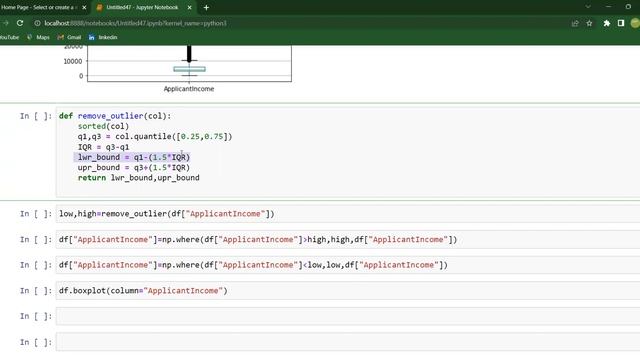Bookmark this page with the star icon
Screen dimensions: 640x360
[x=589, y=23]
